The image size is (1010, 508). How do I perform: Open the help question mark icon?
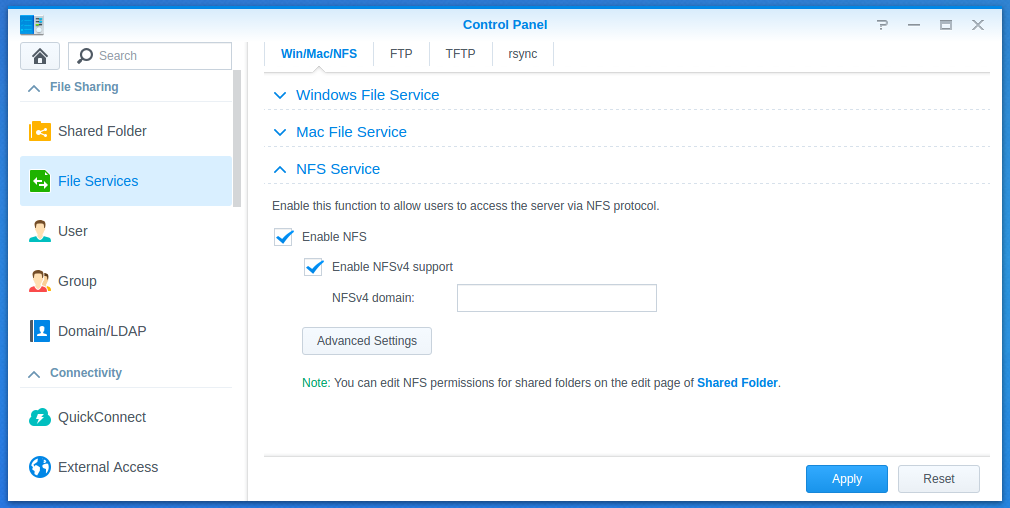coord(882,25)
